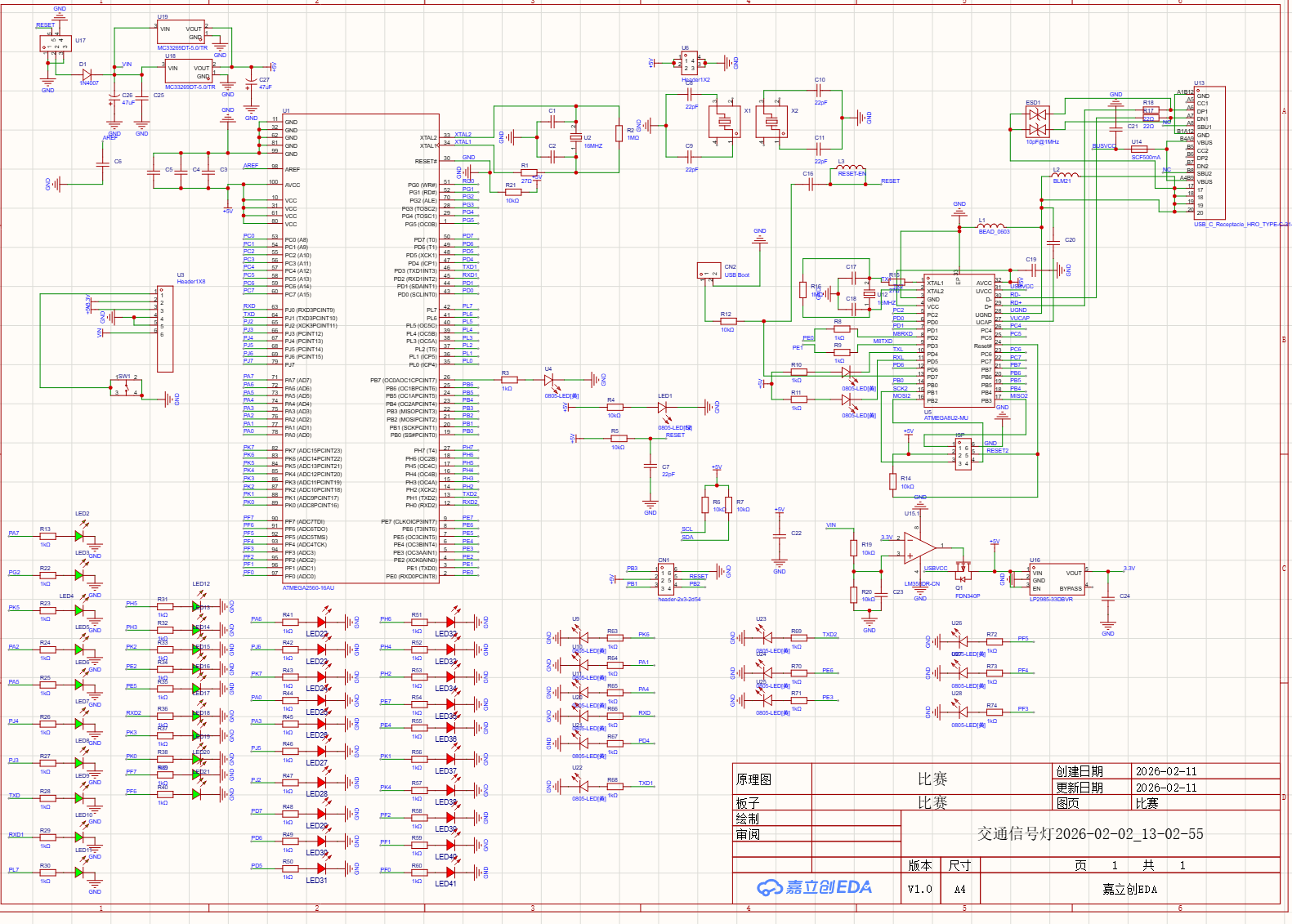Click the LM358 op-amp triangle symbol
The width and height of the screenshot is (1292, 924).
pos(919,546)
